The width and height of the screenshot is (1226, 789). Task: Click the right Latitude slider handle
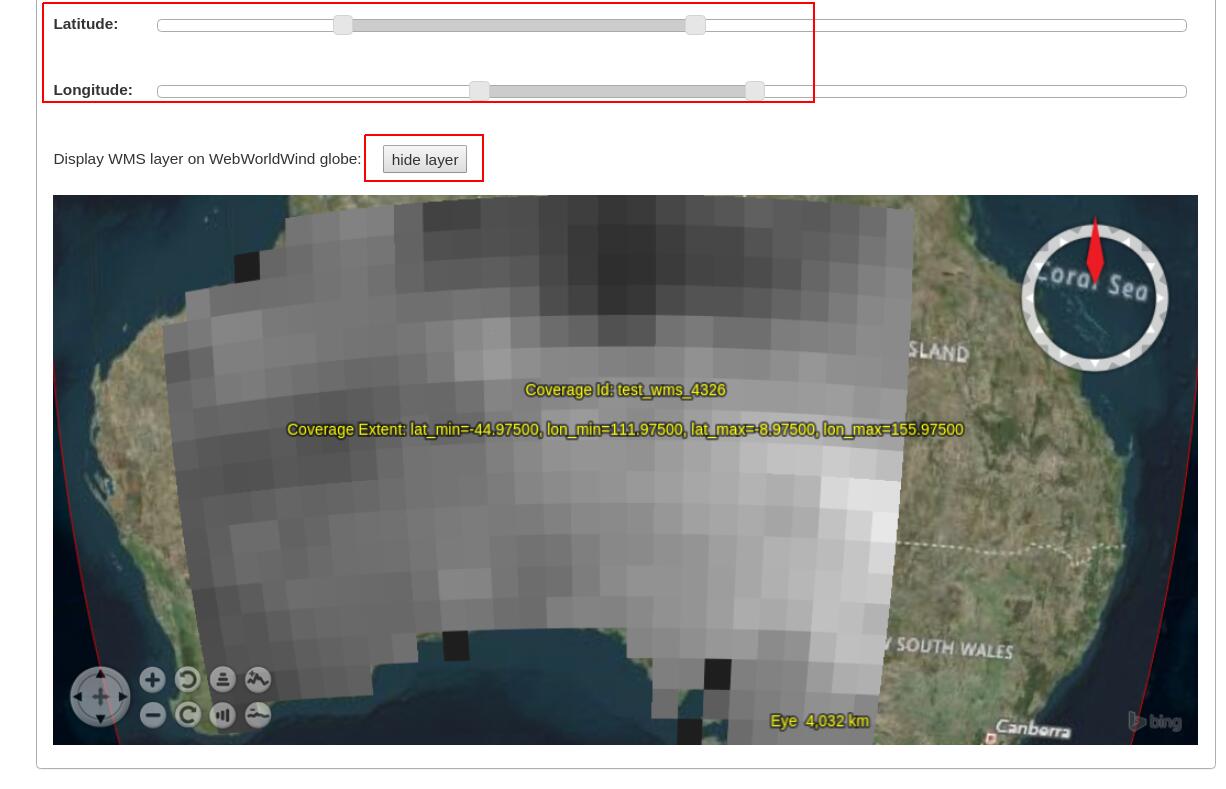[x=695, y=25]
